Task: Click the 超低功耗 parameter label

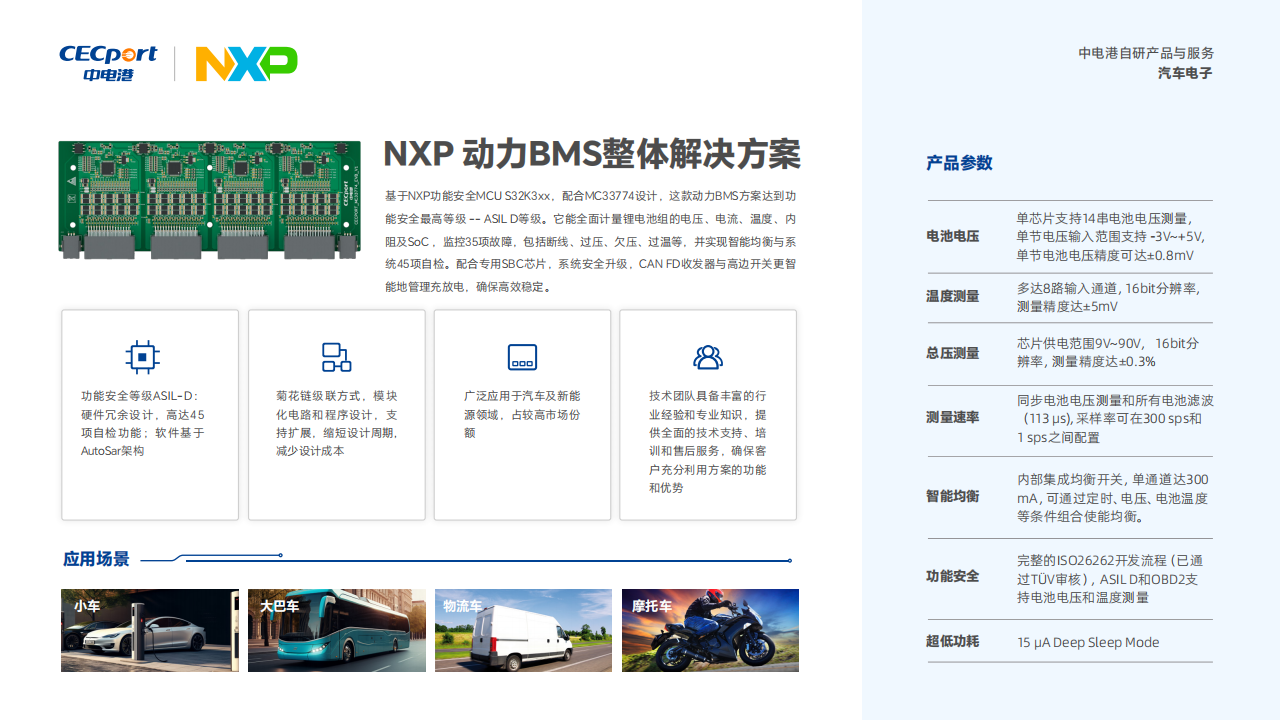Action: click(952, 642)
